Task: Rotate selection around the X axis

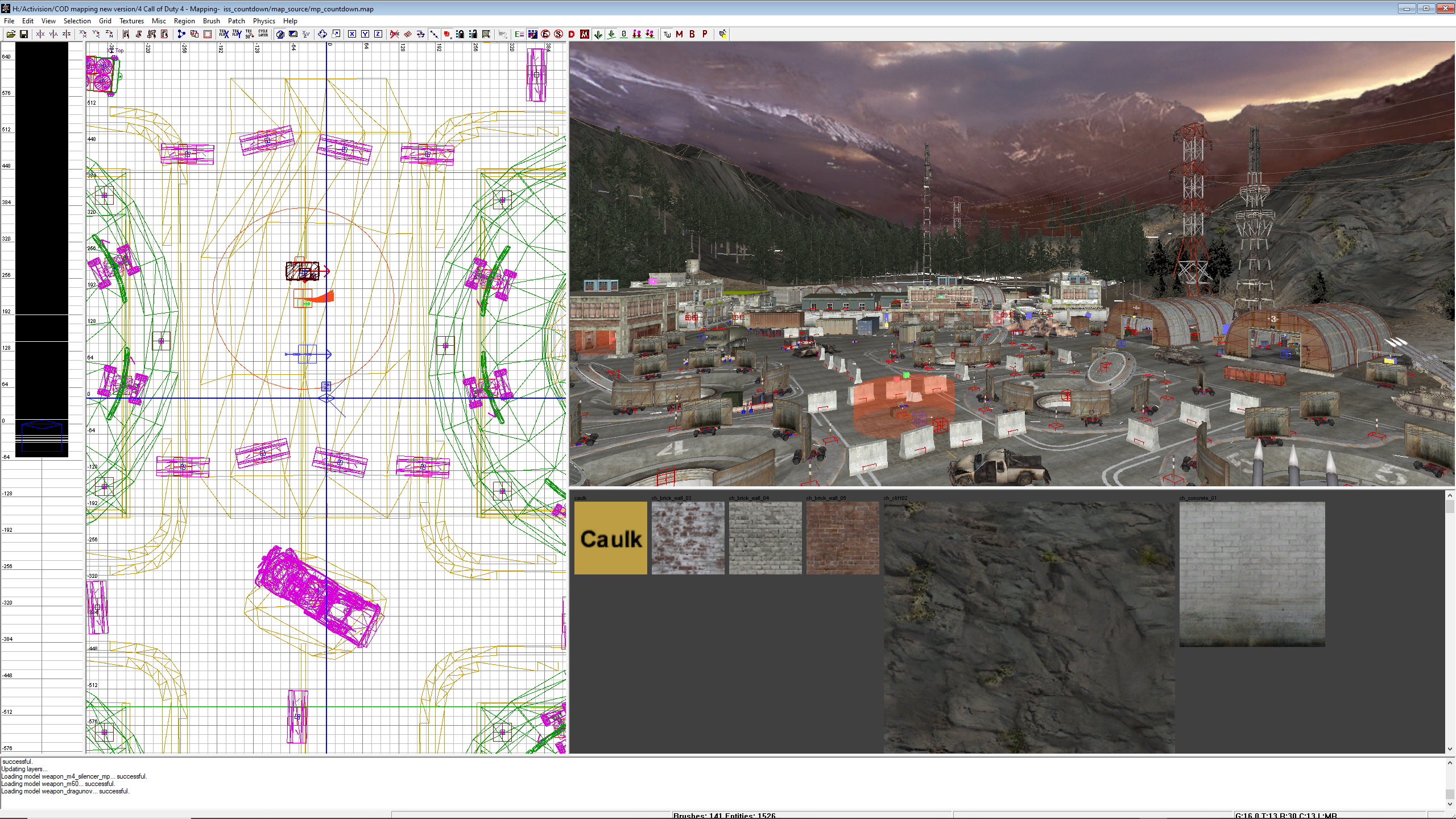Action: point(83,34)
